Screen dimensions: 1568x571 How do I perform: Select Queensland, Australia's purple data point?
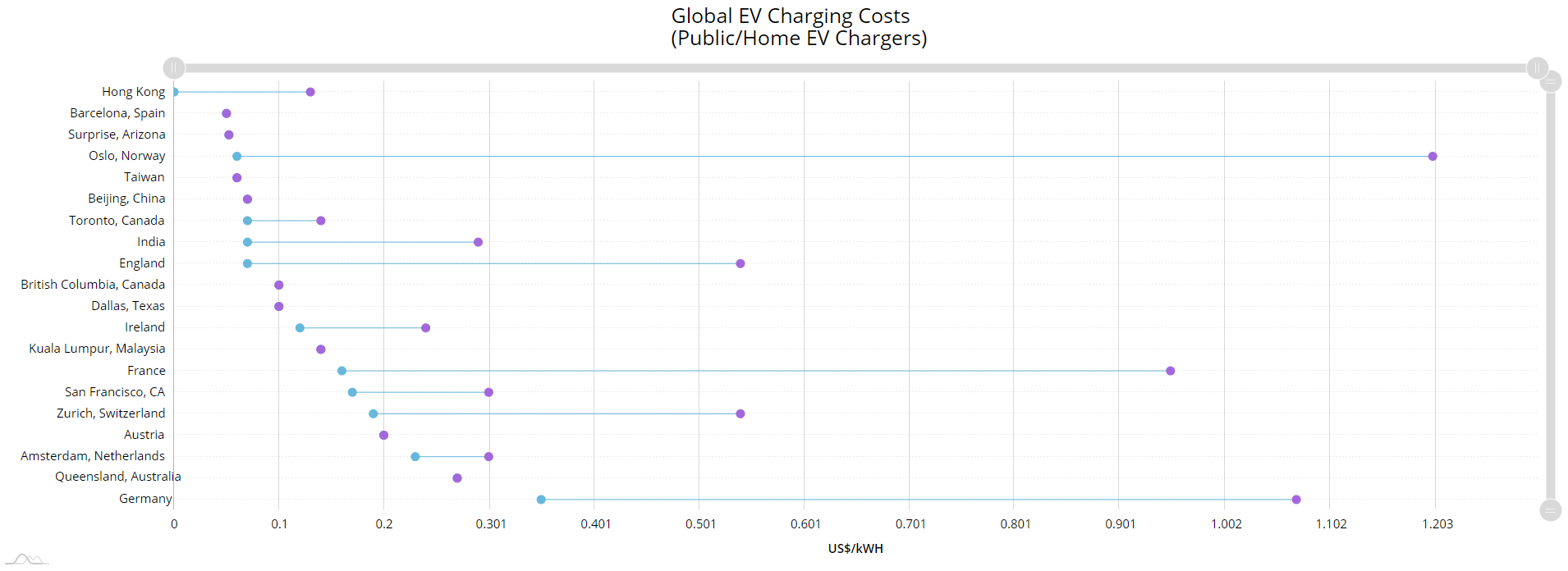tap(457, 478)
